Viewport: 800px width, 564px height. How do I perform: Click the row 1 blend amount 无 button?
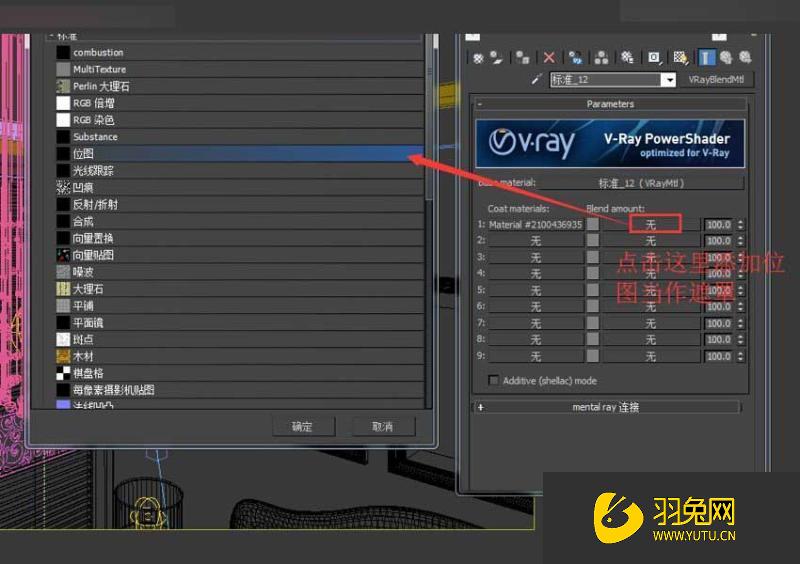[651, 225]
